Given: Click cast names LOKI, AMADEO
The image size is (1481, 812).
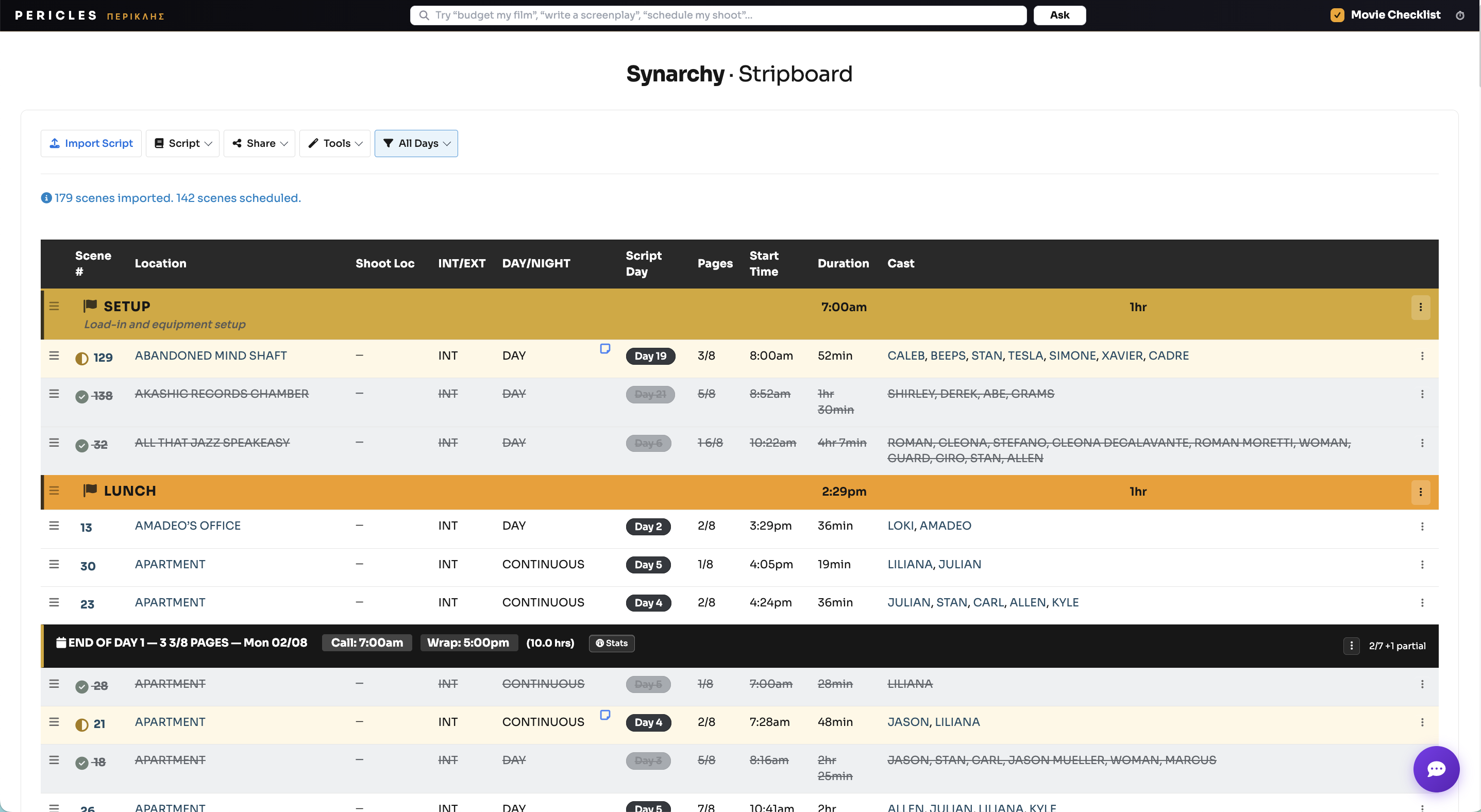Looking at the screenshot, I should (x=929, y=526).
